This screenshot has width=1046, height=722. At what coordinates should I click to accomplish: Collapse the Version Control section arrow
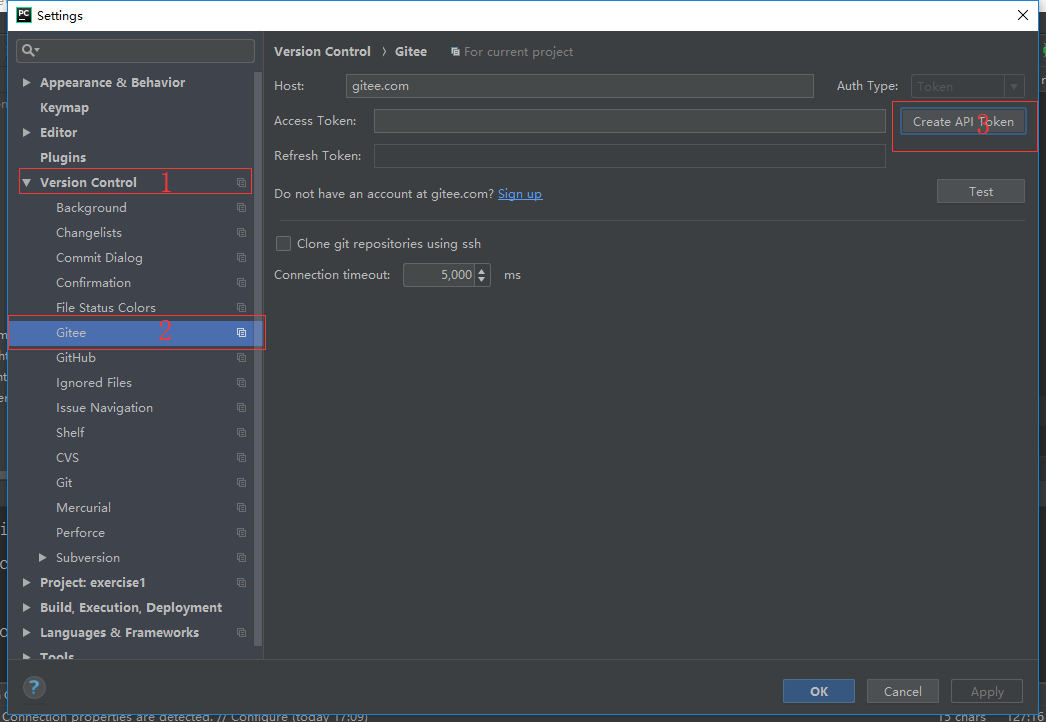[x=27, y=182]
